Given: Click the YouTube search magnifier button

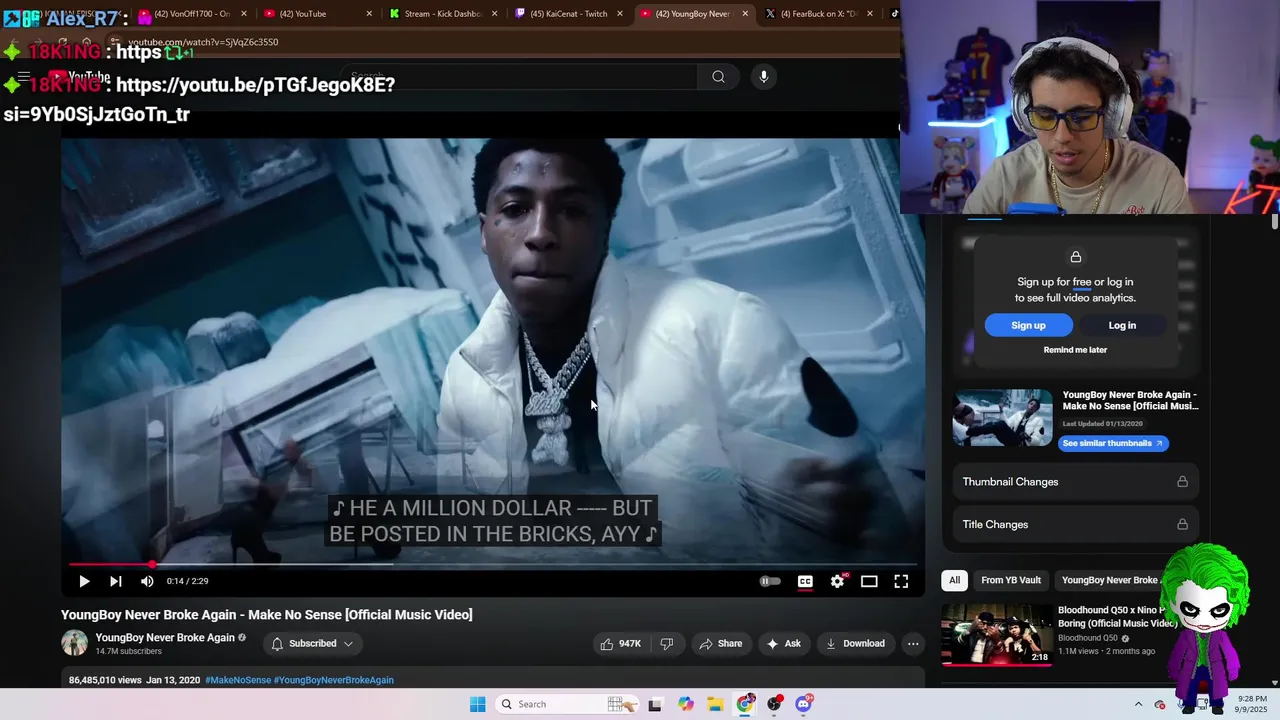Looking at the screenshot, I should [x=718, y=77].
